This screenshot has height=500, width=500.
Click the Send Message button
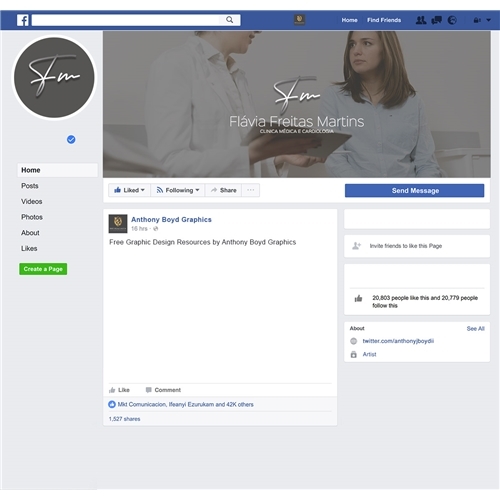point(414,190)
